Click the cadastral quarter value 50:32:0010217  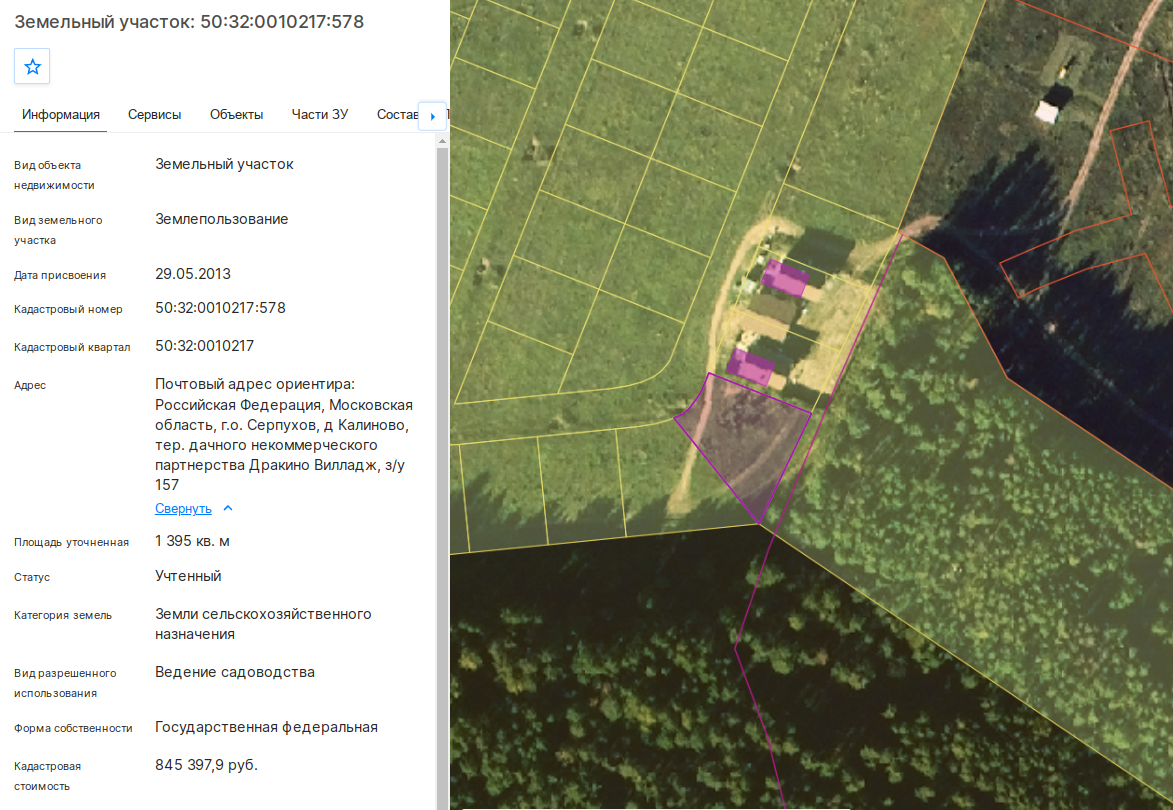[x=204, y=346]
